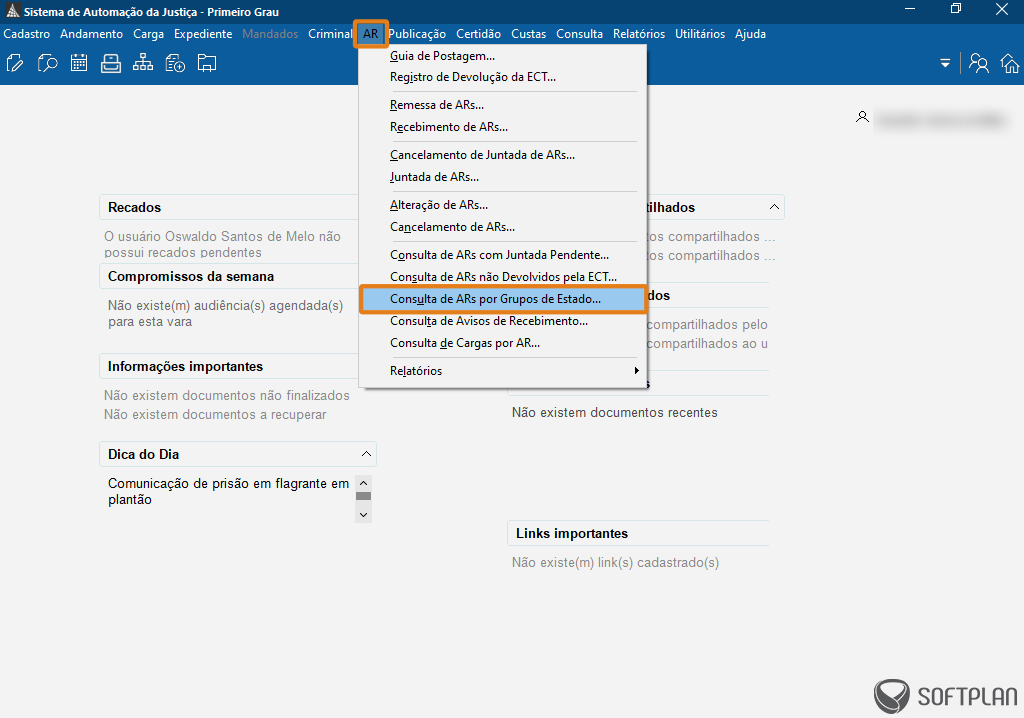Open the hierarchy tree toolbar icon
Image resolution: width=1024 pixels, height=718 pixels.
click(x=142, y=63)
